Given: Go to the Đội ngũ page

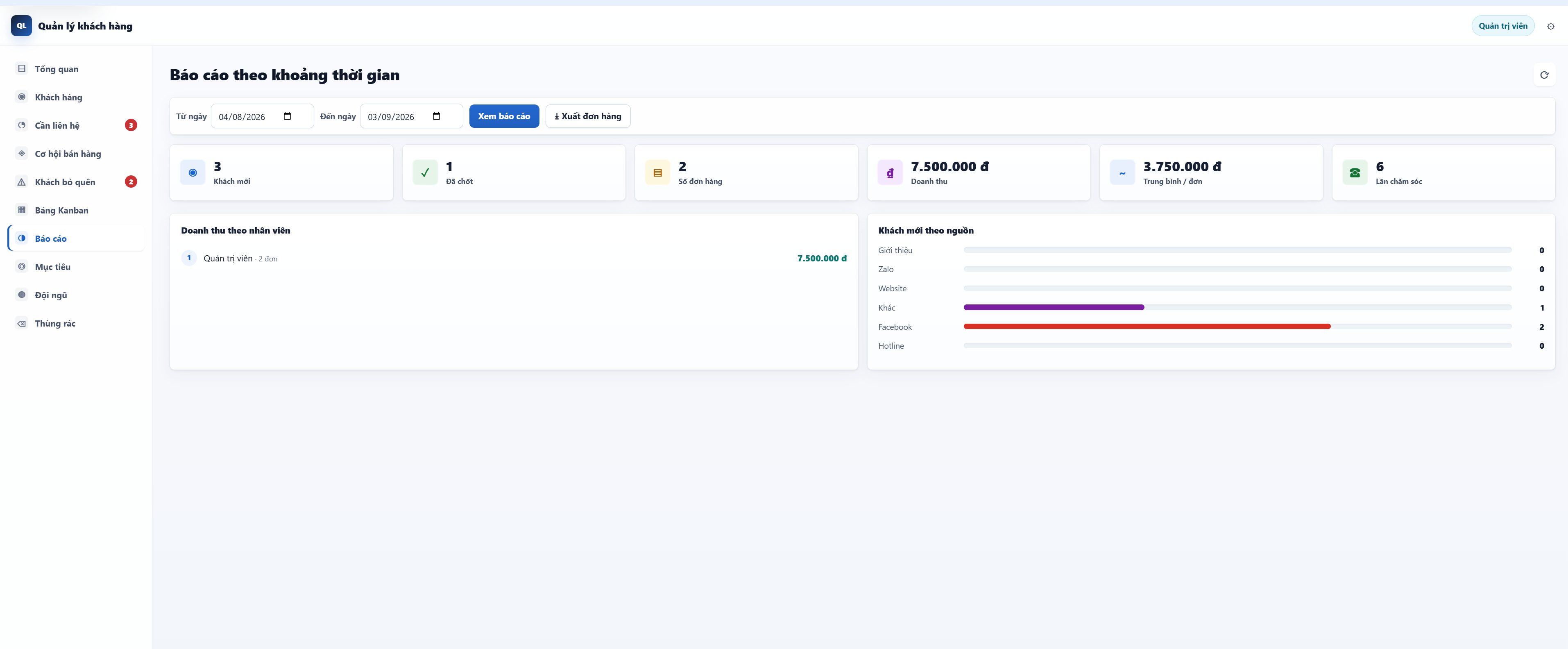Looking at the screenshot, I should pyautogui.click(x=76, y=295).
